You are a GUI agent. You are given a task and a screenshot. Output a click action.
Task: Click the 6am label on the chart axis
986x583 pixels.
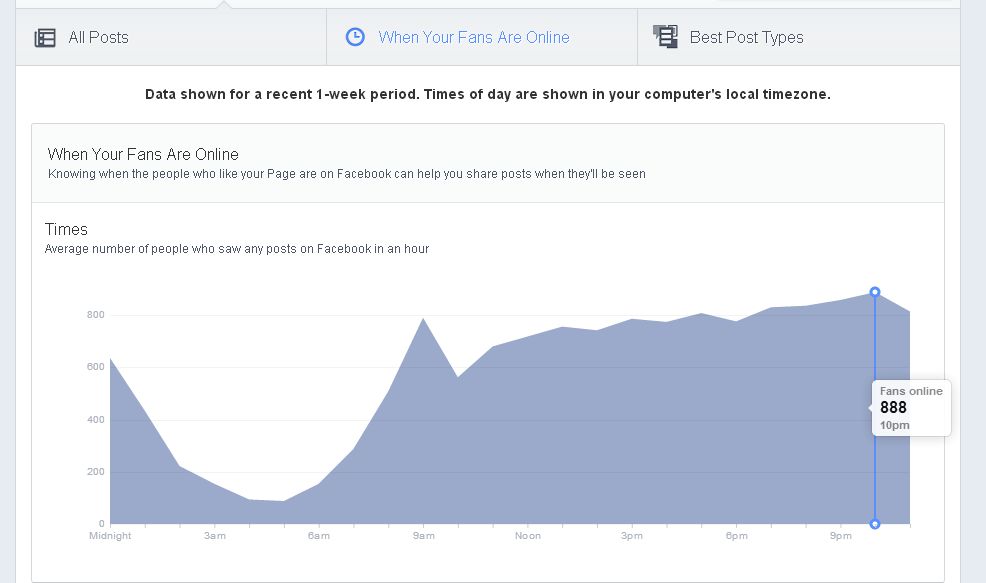click(x=319, y=536)
